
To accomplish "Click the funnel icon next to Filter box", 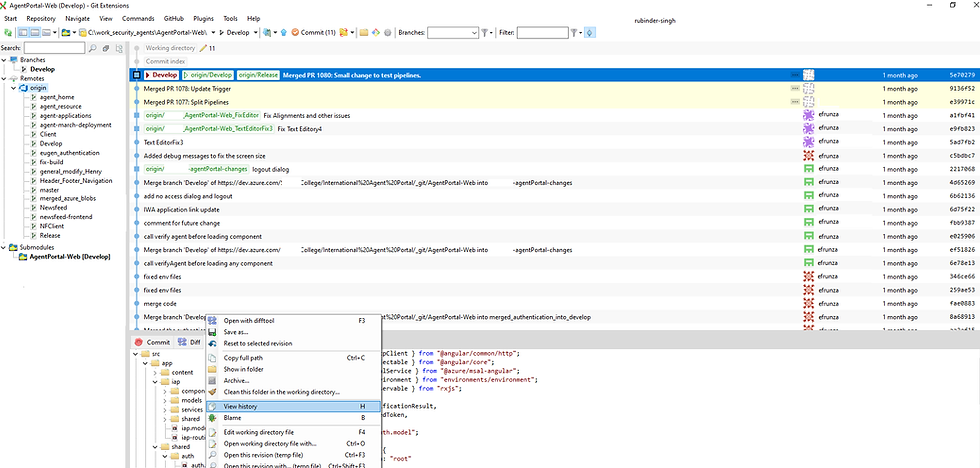I will click(573, 32).
